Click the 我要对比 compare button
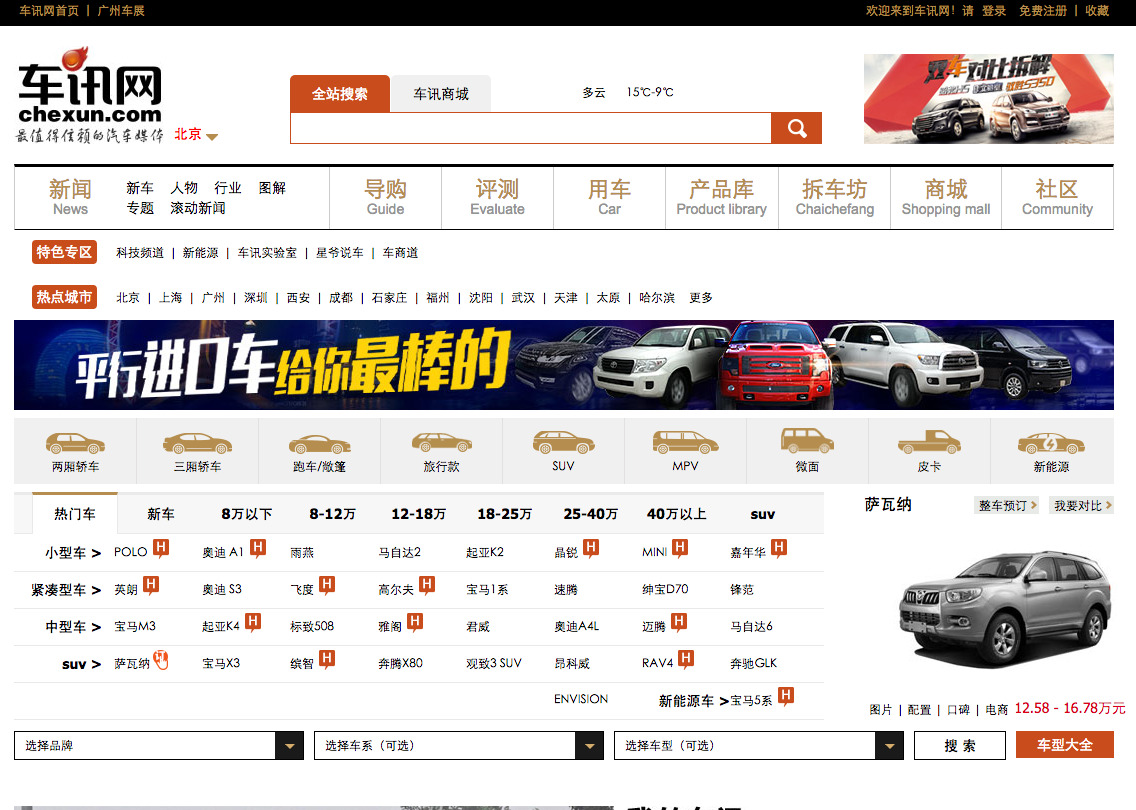 1081,506
